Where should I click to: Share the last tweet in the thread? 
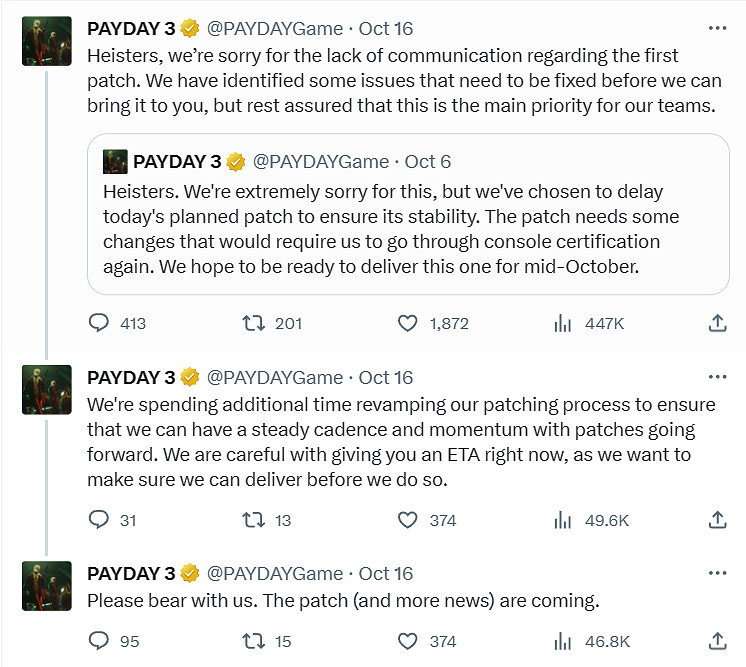click(717, 641)
